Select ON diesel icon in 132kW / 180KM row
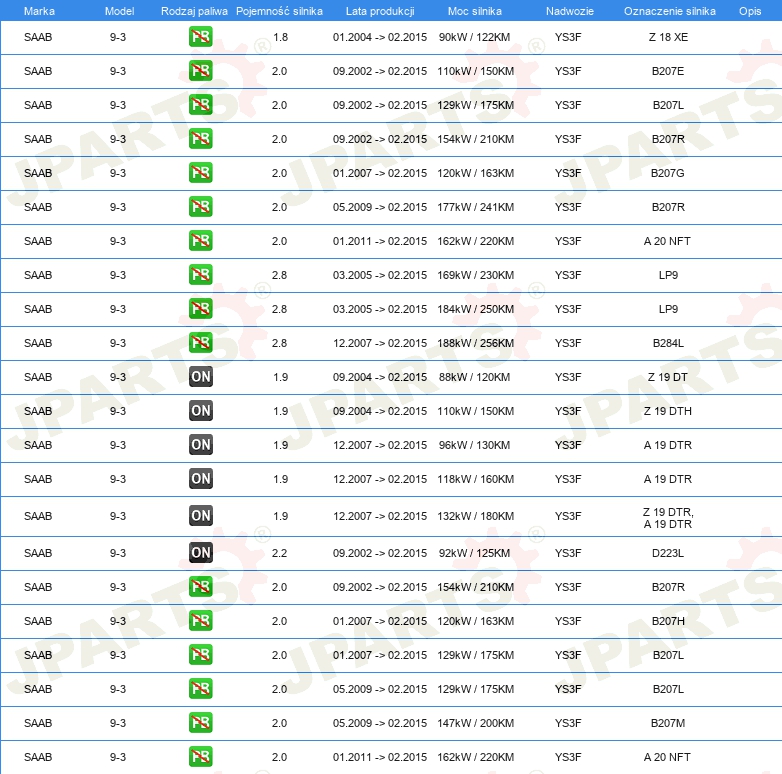Image resolution: width=782 pixels, height=774 pixels. point(200,516)
